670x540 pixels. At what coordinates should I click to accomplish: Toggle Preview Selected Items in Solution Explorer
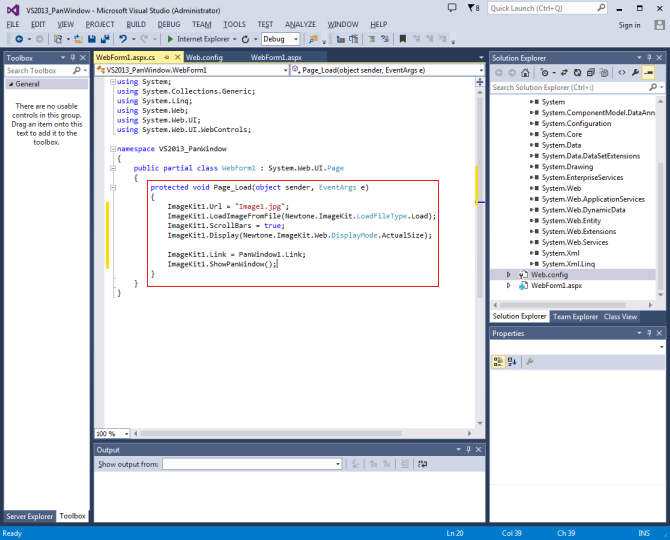pyautogui.click(x=648, y=73)
